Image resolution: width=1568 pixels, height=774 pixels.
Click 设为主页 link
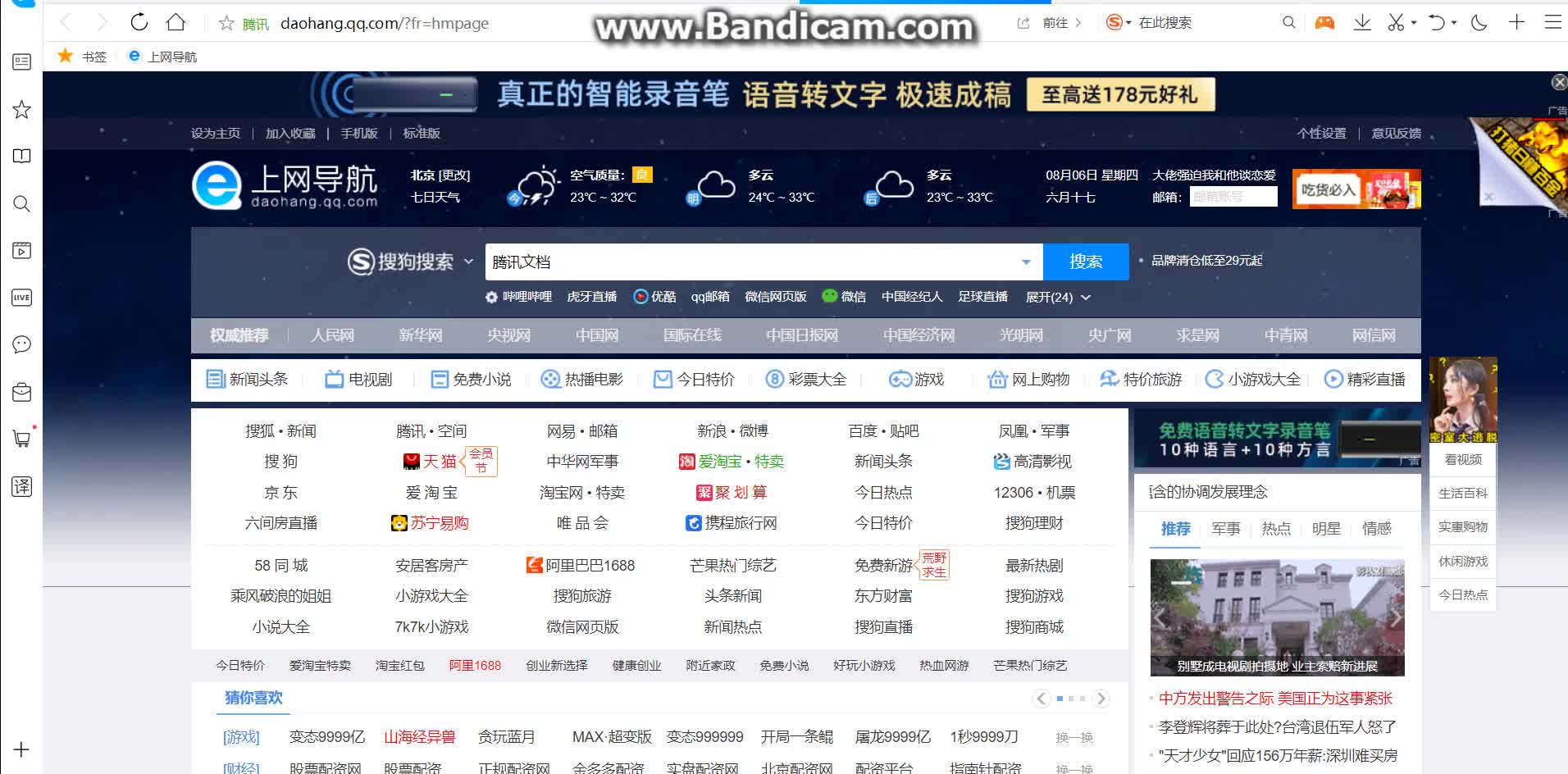click(x=216, y=133)
